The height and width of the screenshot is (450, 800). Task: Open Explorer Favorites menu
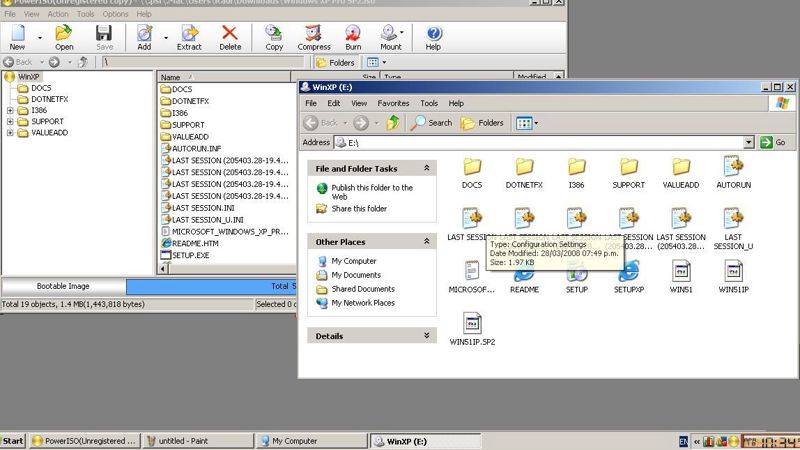(x=393, y=103)
